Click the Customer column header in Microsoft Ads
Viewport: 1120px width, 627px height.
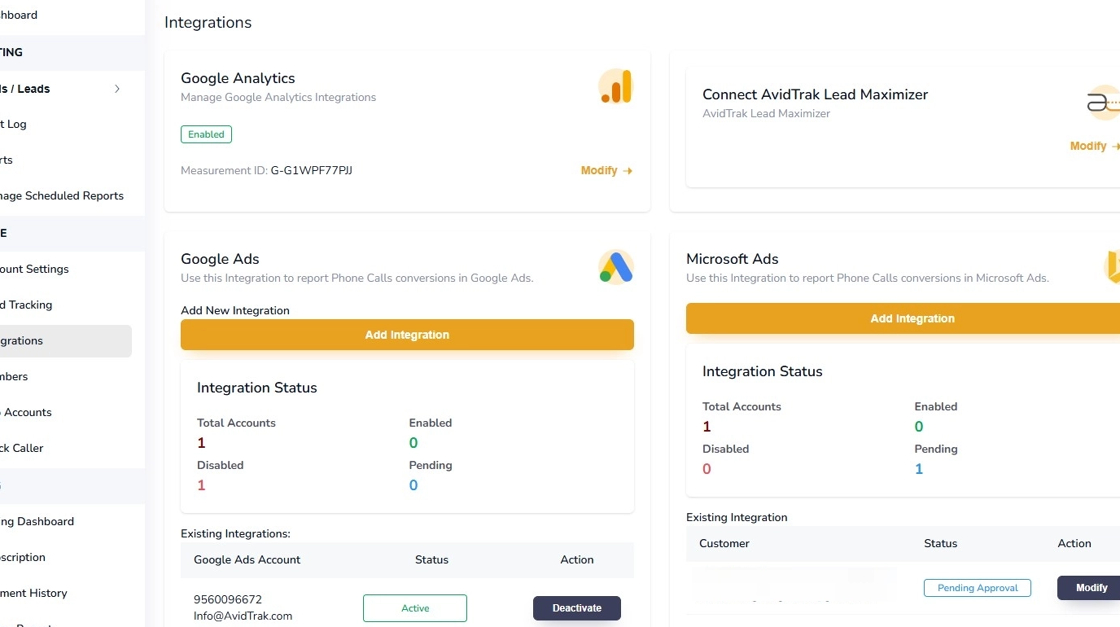click(724, 543)
